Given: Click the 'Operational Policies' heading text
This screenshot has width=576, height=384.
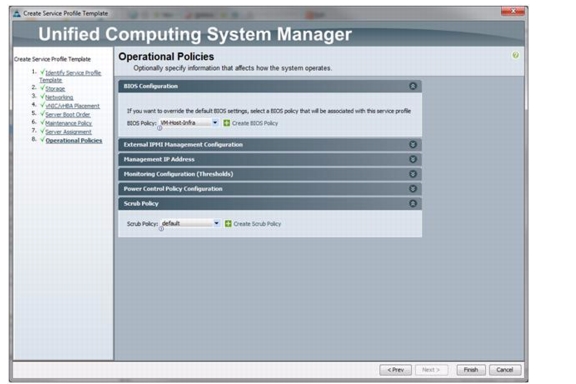Looking at the screenshot, I should (166, 57).
